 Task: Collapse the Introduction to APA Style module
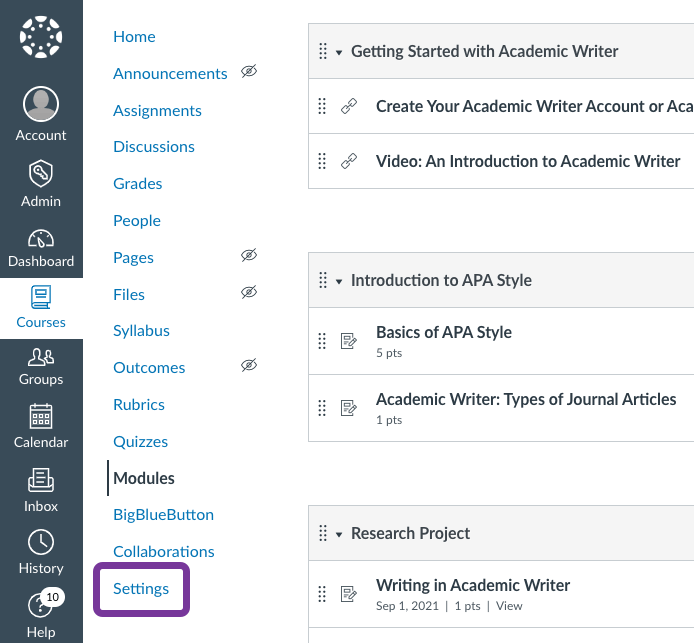tap(339, 281)
